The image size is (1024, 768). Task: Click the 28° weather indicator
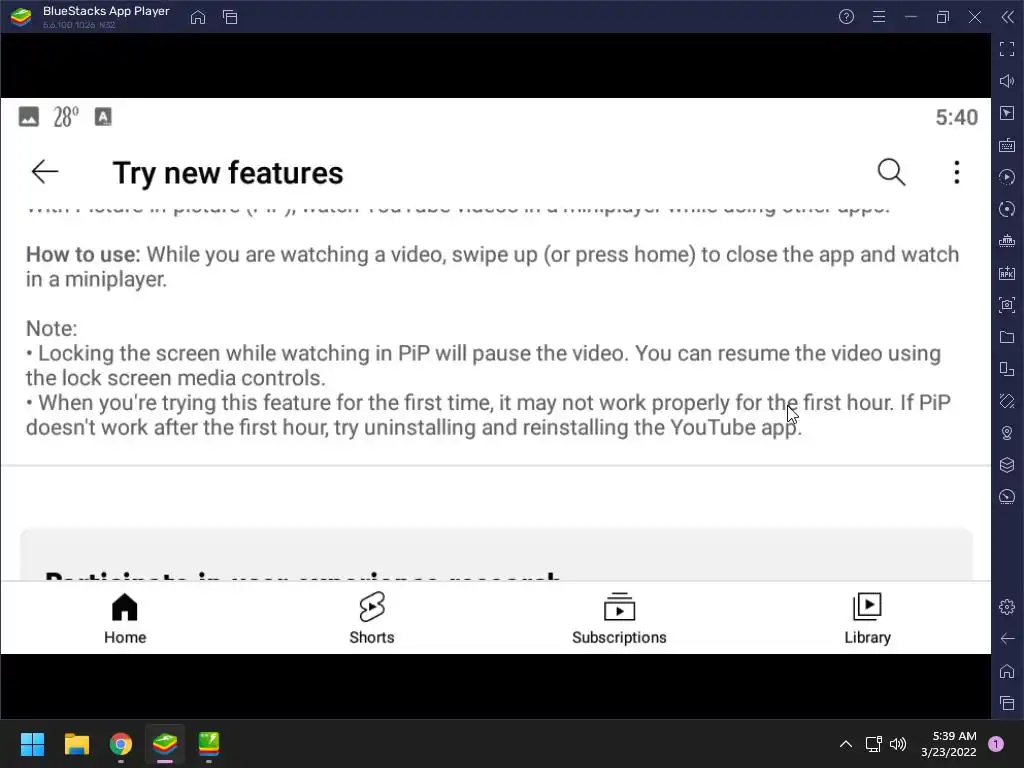(66, 117)
